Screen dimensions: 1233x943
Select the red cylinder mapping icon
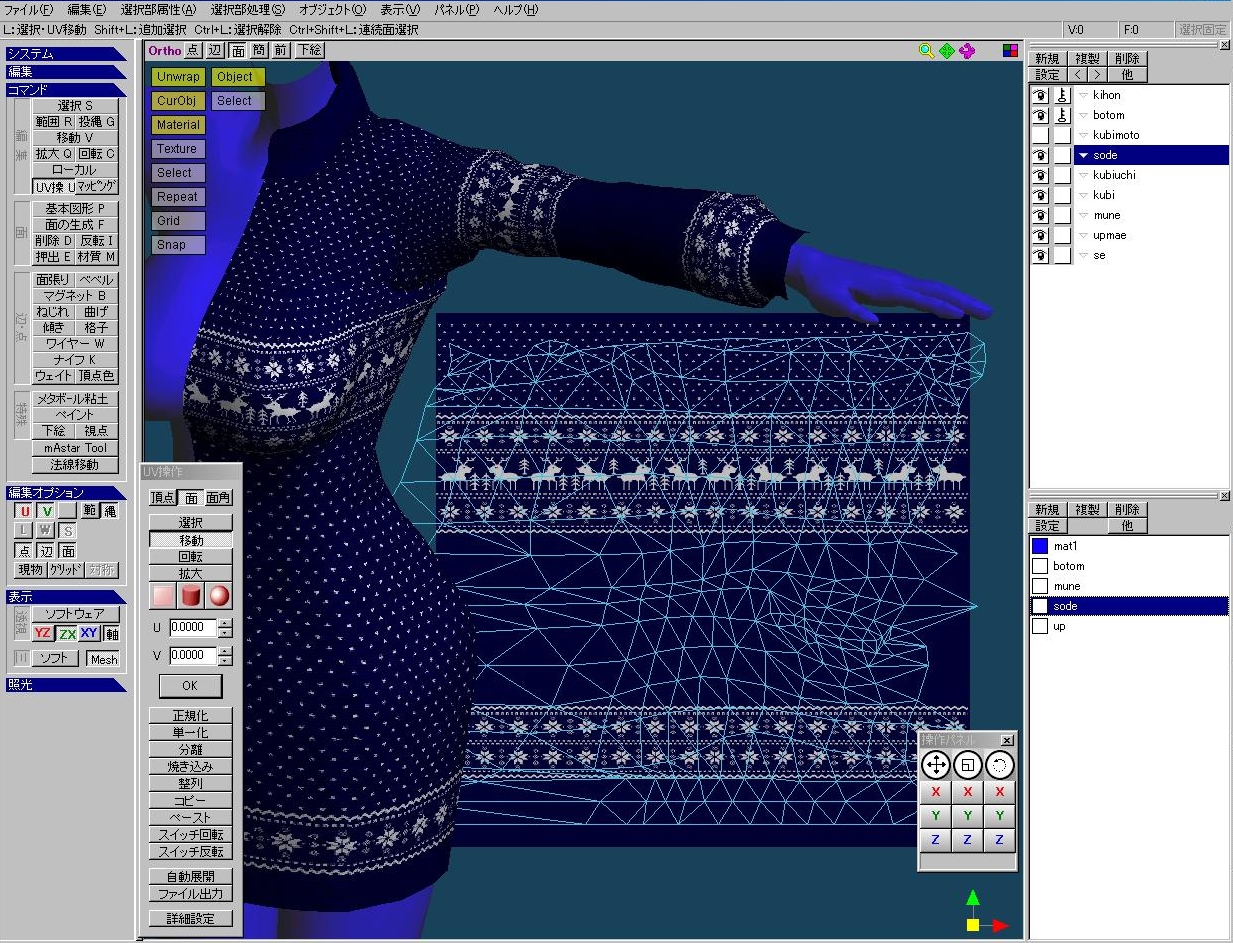click(191, 597)
